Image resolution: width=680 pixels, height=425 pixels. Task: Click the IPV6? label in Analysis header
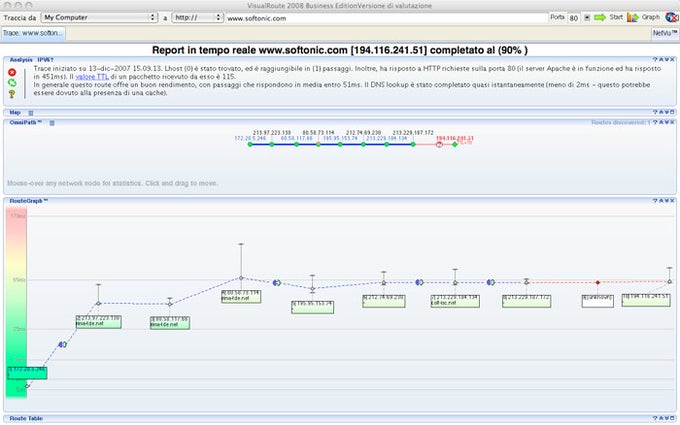pyautogui.click(x=46, y=60)
